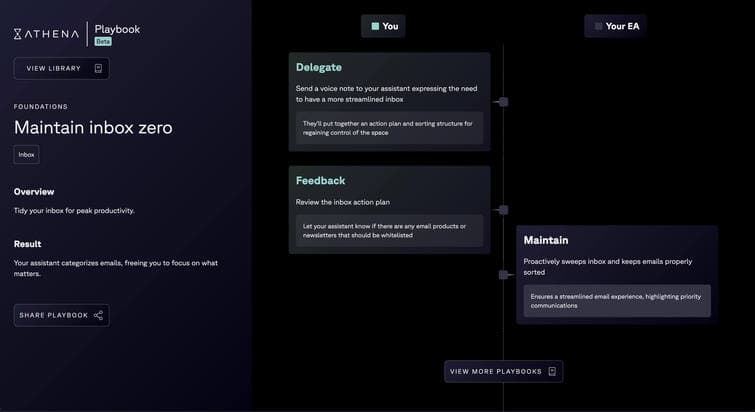Image resolution: width=755 pixels, height=412 pixels.
Task: Click the Share Playbook button
Action: 62,315
